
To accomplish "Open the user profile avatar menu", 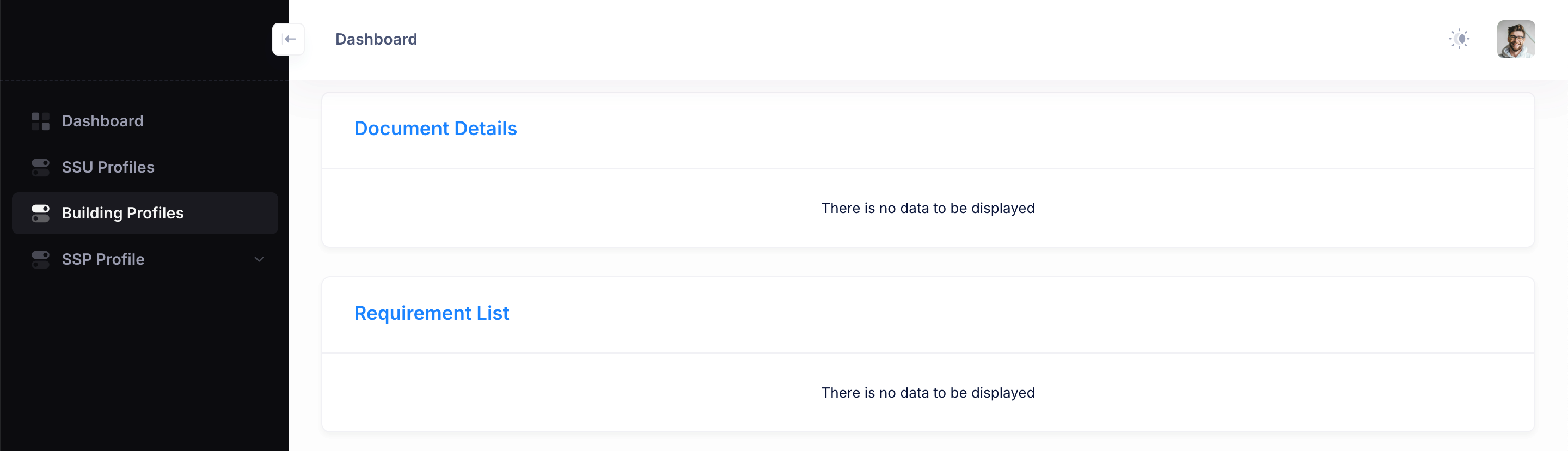I will point(1515,39).
